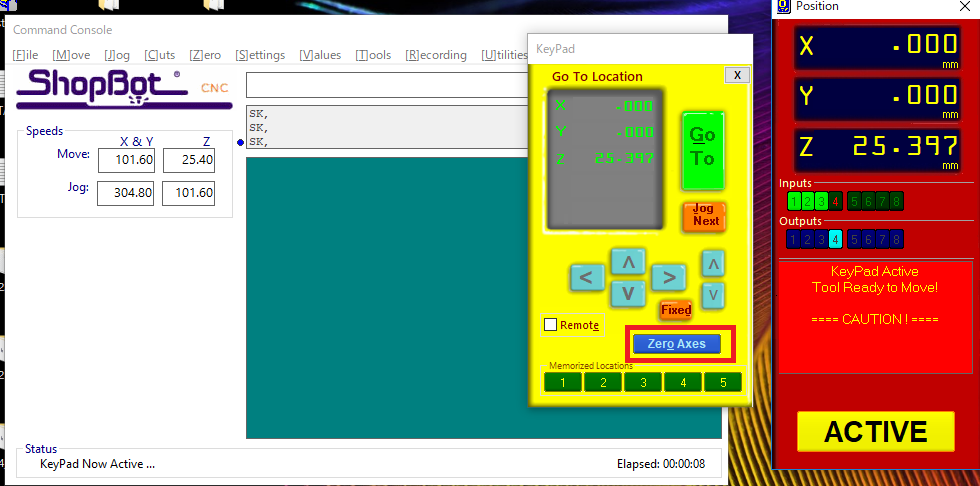Image resolution: width=980 pixels, height=486 pixels.
Task: Open the [T]ools menu
Action: [373, 55]
